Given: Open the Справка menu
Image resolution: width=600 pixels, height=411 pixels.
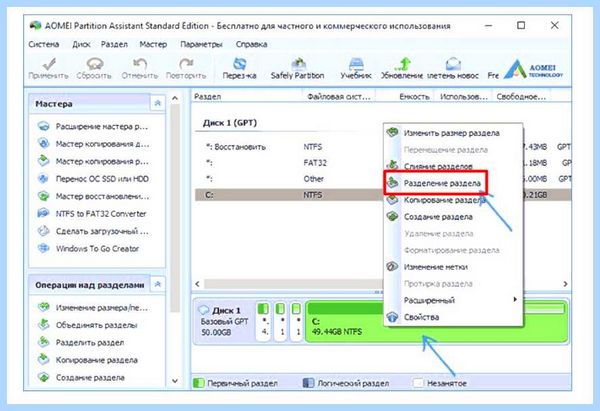Looking at the screenshot, I should 251,44.
